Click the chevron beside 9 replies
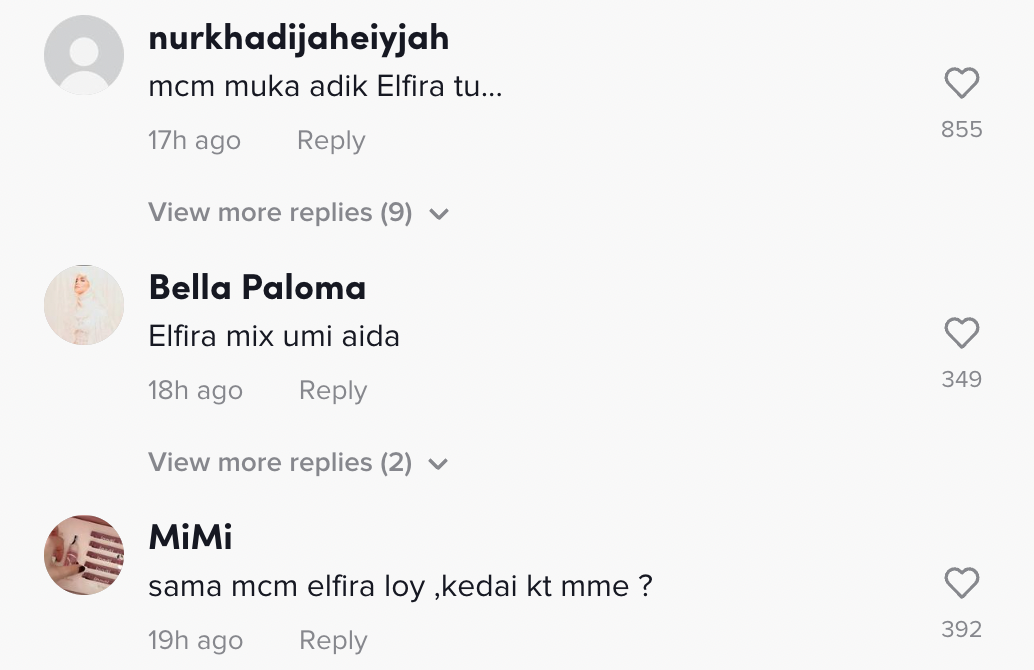Image resolution: width=1034 pixels, height=670 pixels. (x=438, y=214)
